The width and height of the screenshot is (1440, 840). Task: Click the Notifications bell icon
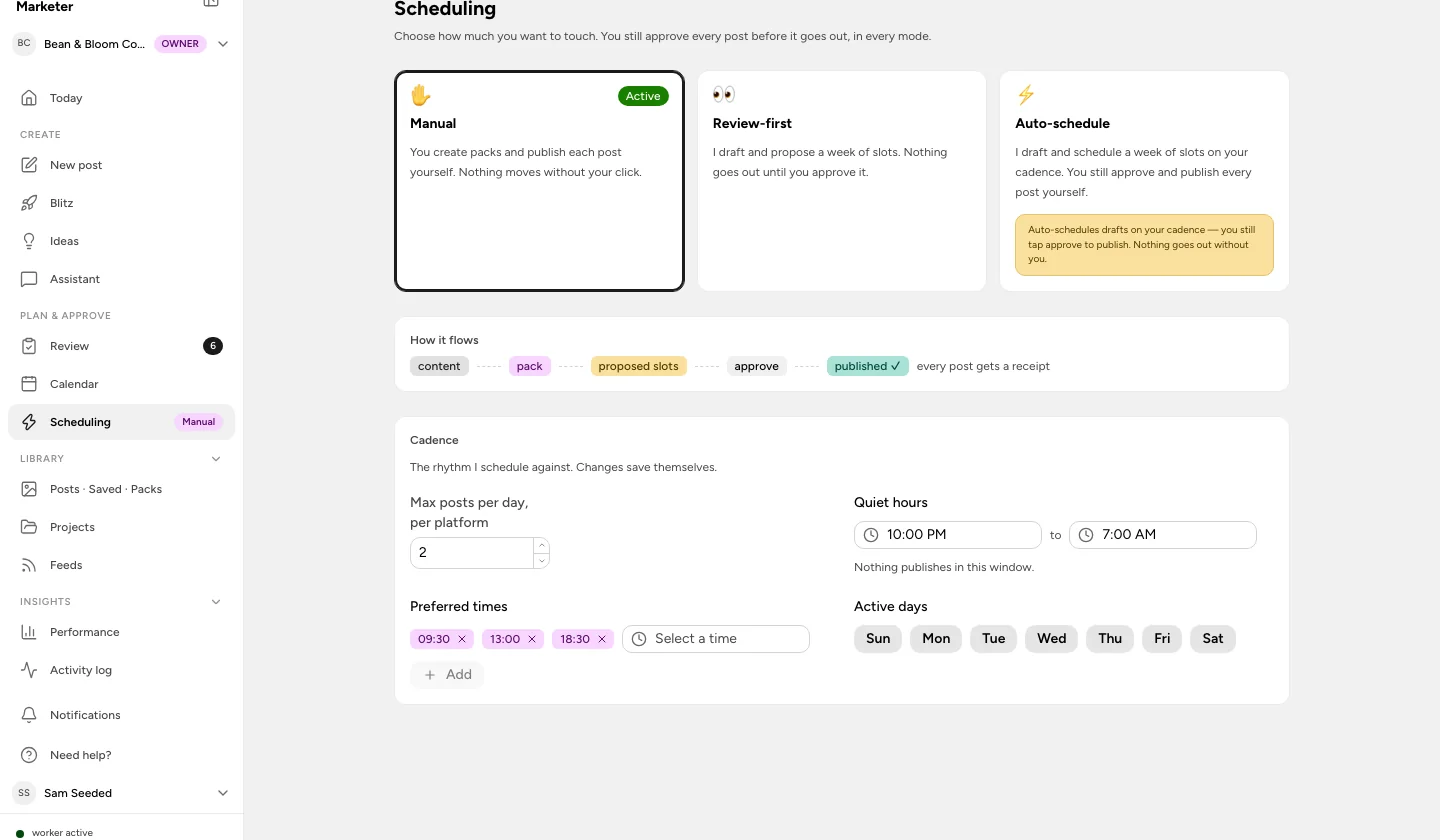click(29, 715)
